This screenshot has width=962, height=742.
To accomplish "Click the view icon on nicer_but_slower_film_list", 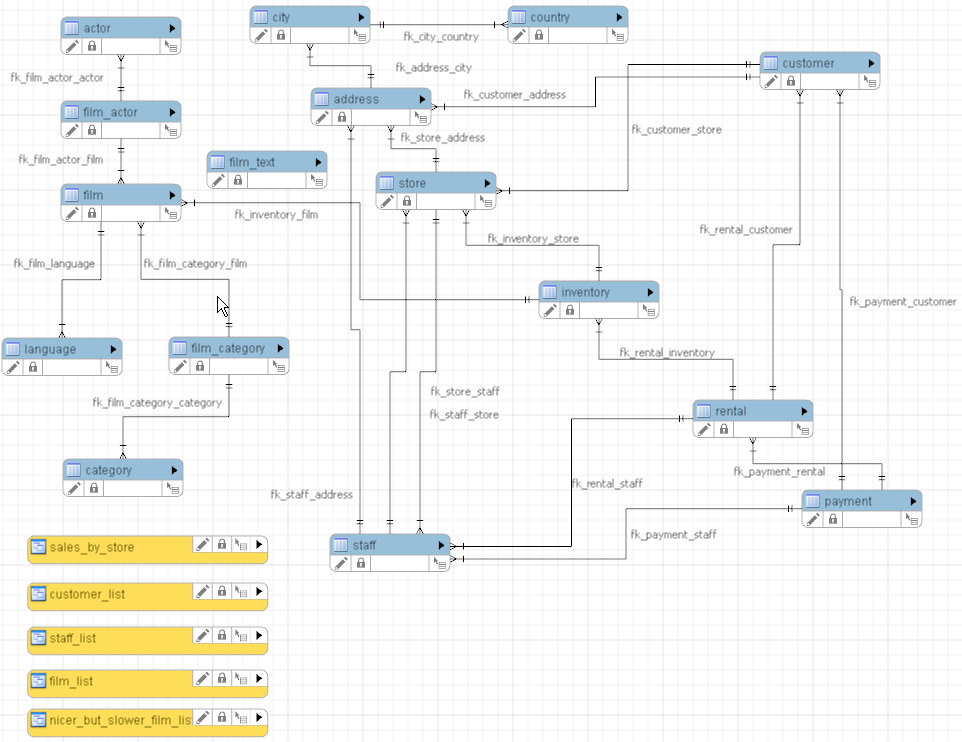I will (x=38, y=717).
